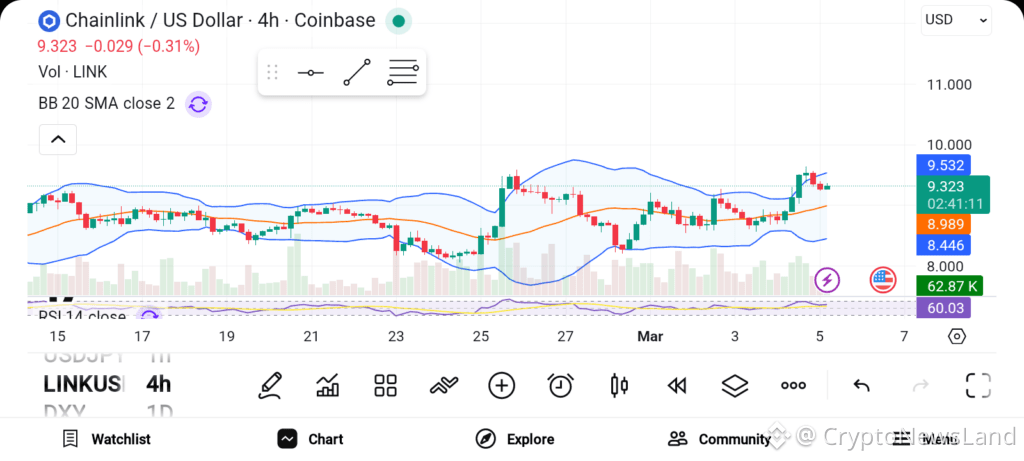Select the 4h timeframe button
Screen dimensions: 1024x461
point(158,384)
